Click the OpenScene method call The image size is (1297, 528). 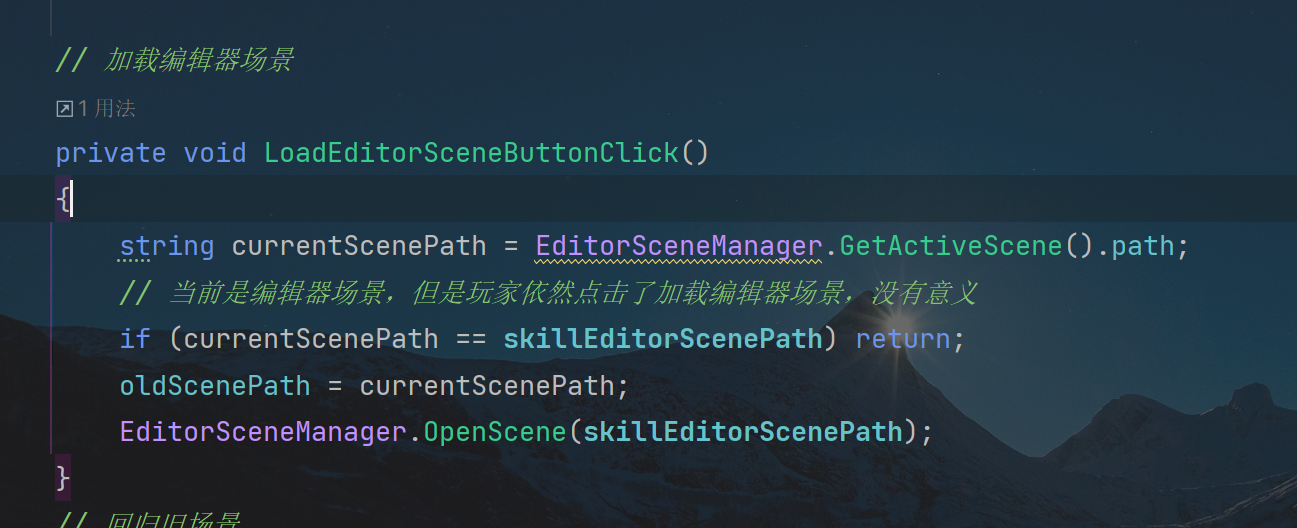(495, 432)
